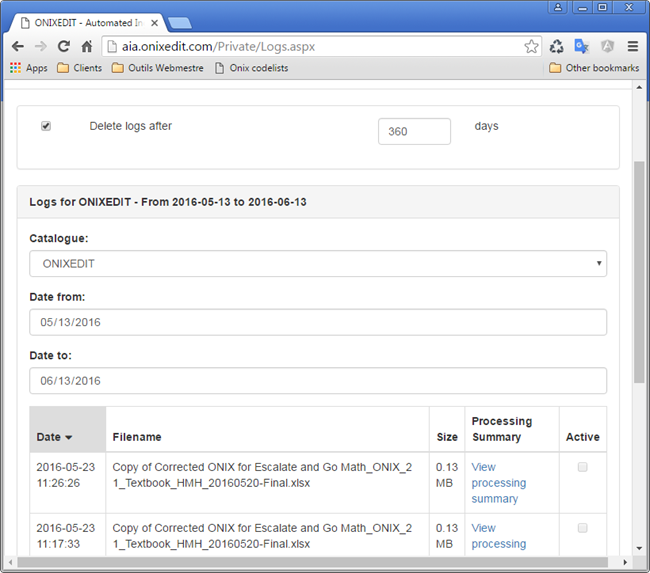View processing summary for 11:17:33 log
This screenshot has height=573, width=650.
pos(499,536)
